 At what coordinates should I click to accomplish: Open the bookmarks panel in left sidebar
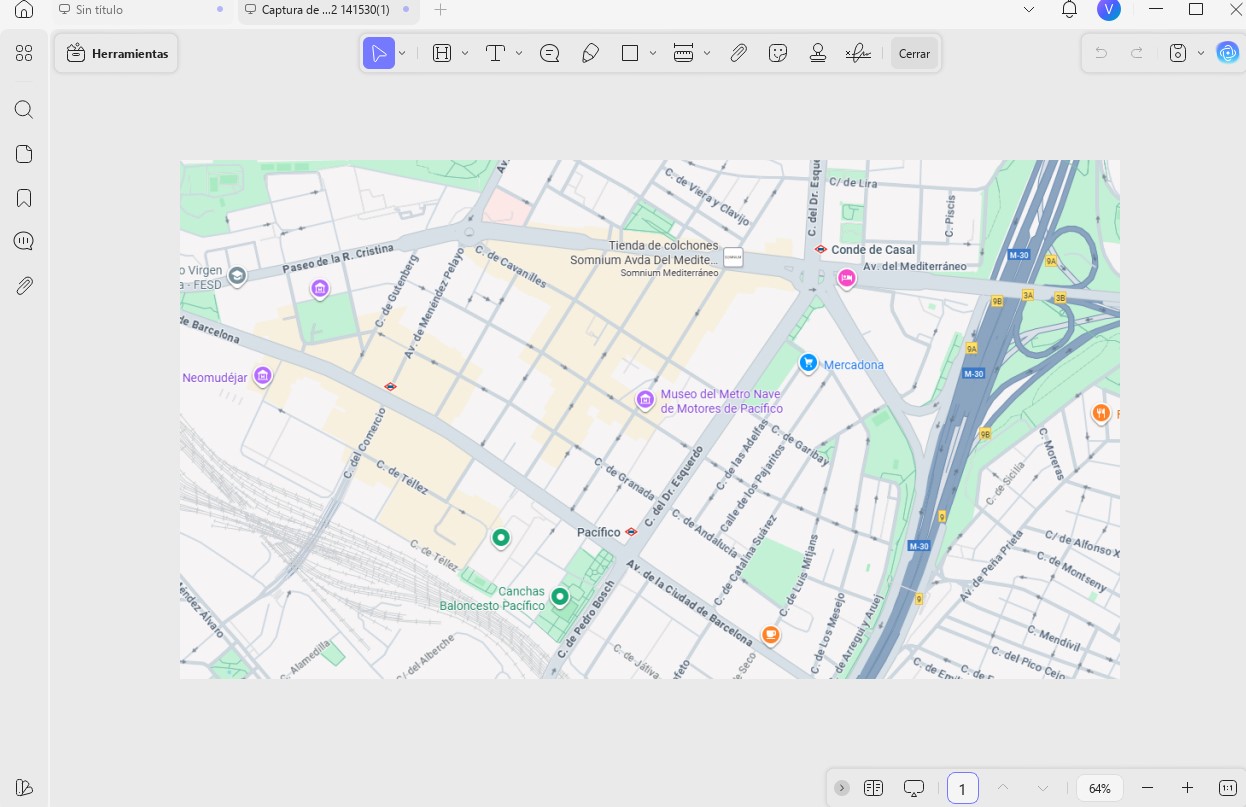pos(24,198)
